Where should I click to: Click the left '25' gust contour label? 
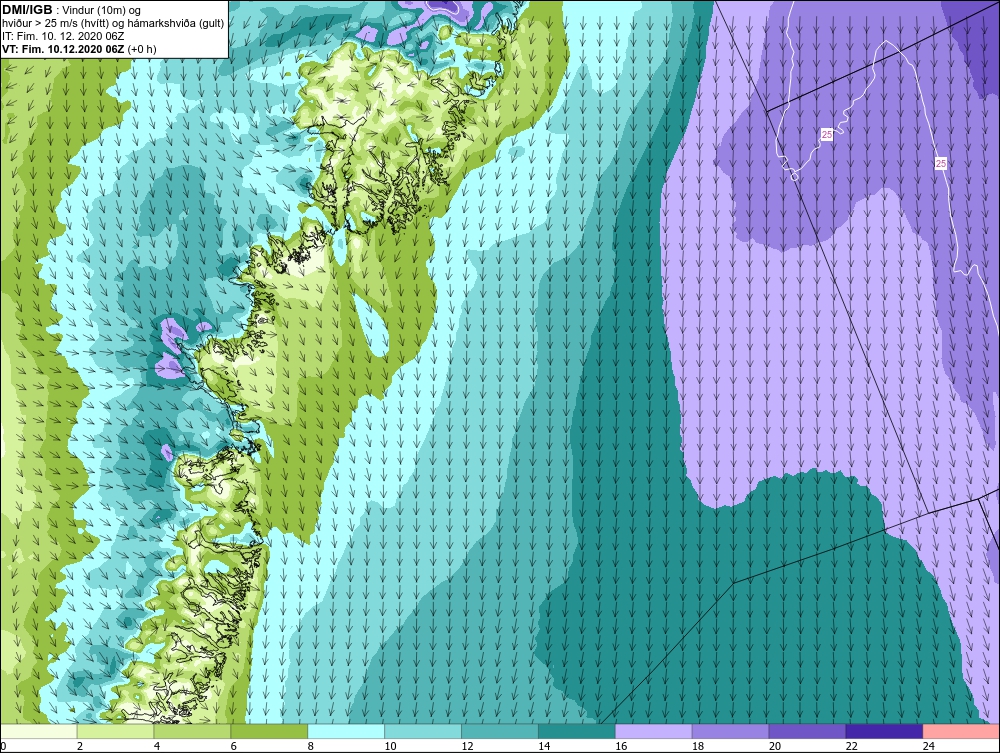827,135
